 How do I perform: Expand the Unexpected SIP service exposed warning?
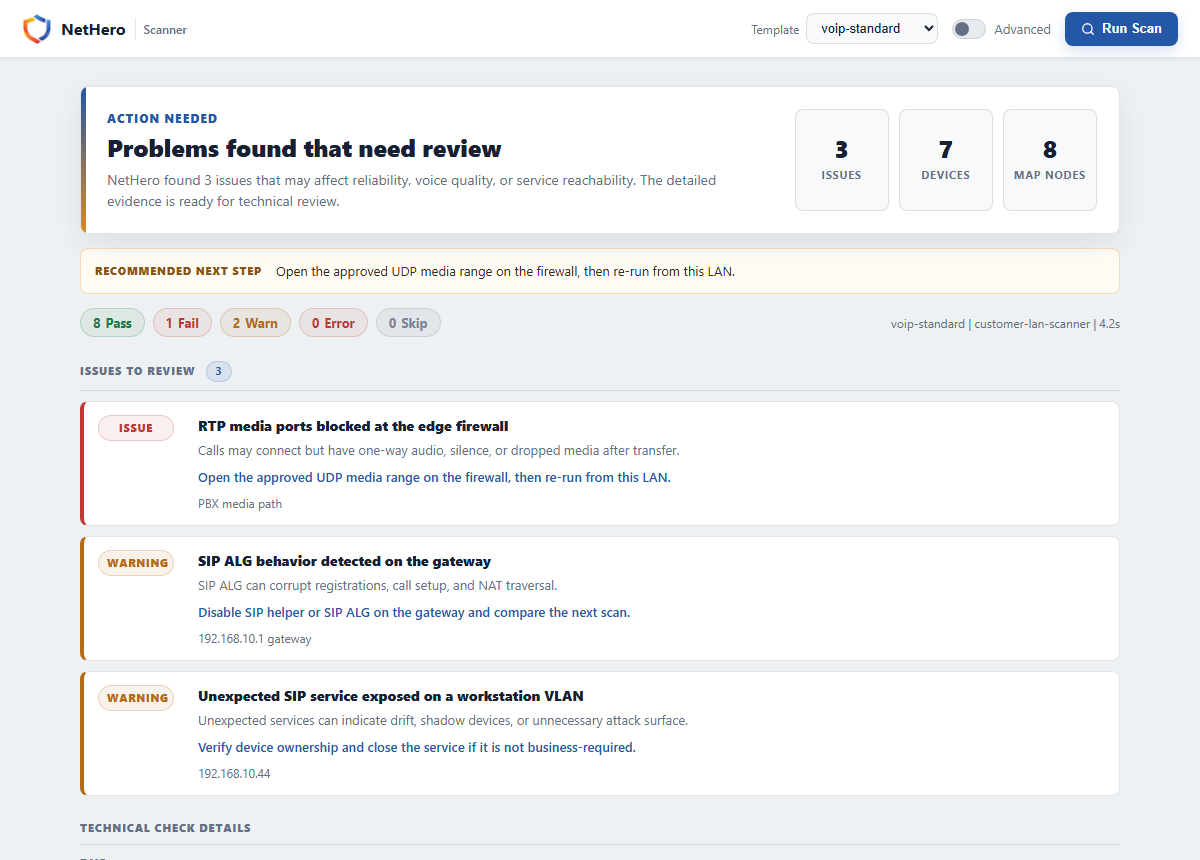coord(600,734)
